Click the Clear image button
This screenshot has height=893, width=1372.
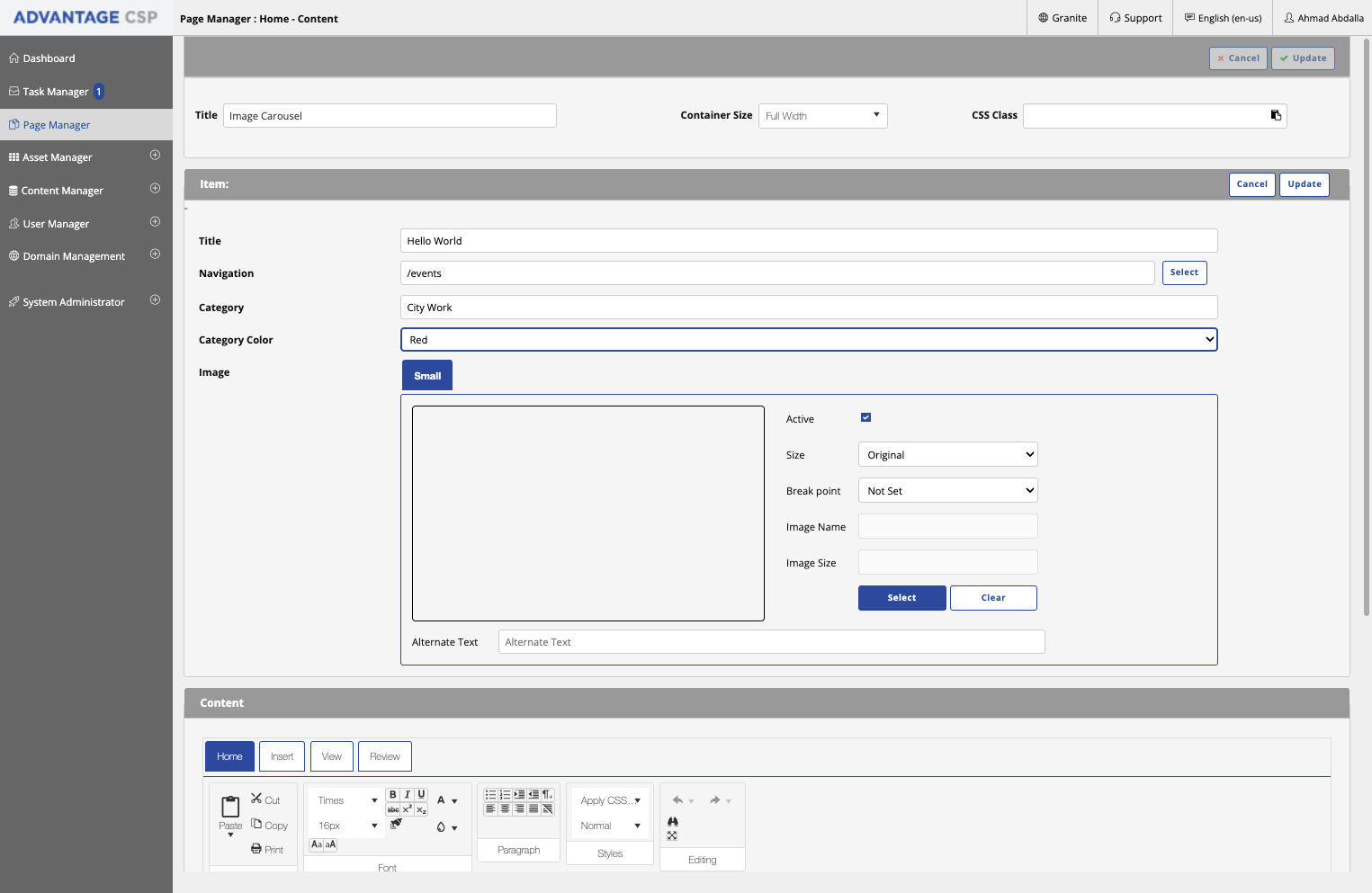993,598
